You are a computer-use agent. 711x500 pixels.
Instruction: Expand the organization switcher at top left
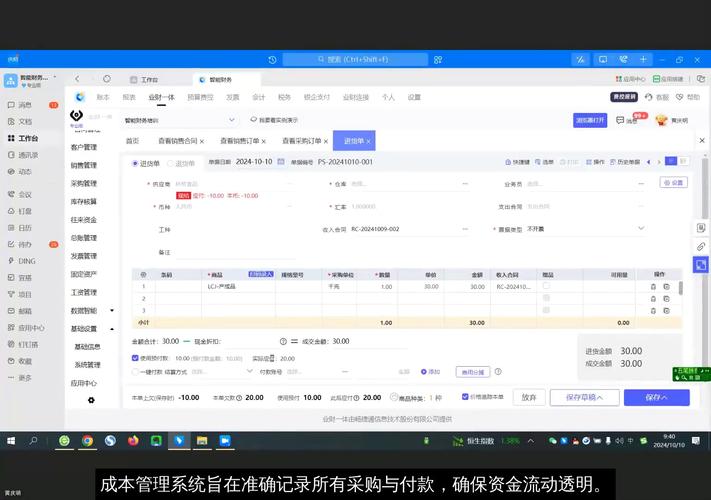pos(55,77)
